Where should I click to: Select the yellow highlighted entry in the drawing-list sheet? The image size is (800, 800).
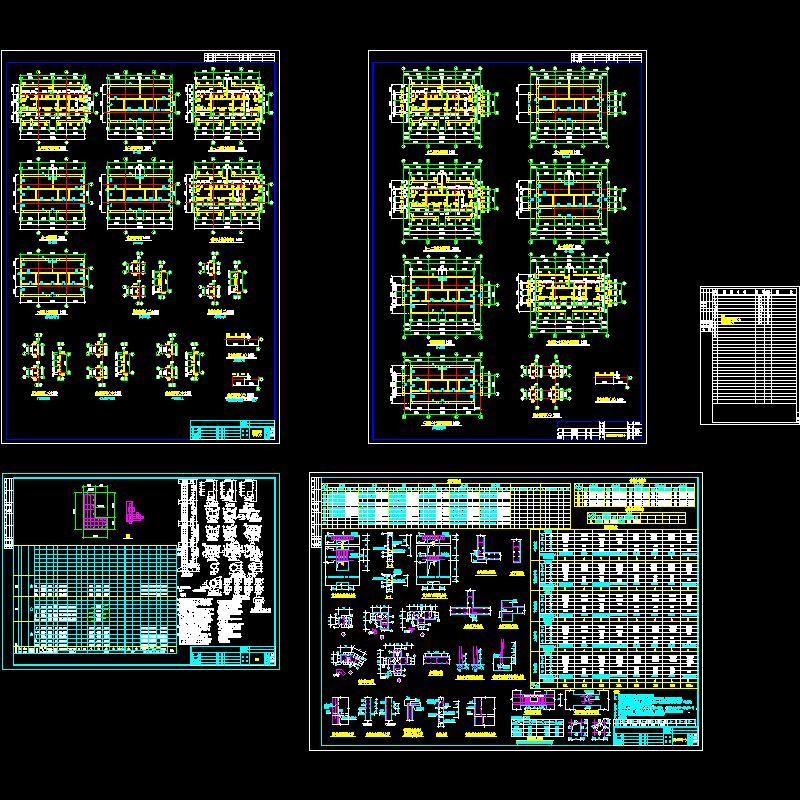pyautogui.click(x=730, y=320)
